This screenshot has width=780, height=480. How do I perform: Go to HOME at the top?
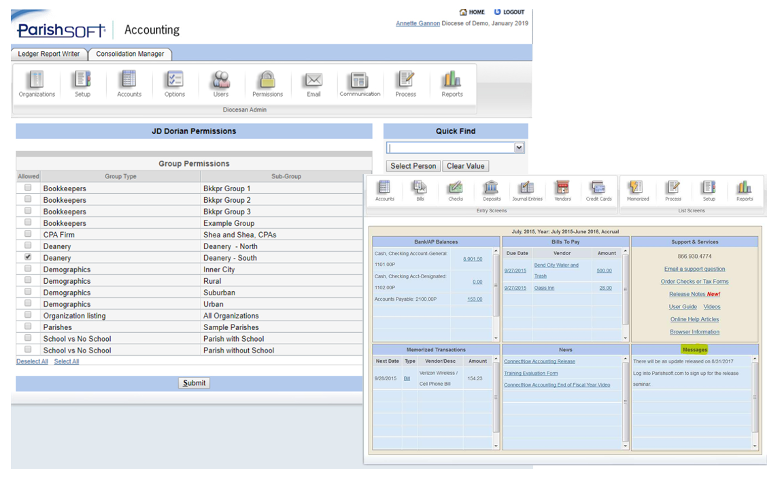click(472, 12)
